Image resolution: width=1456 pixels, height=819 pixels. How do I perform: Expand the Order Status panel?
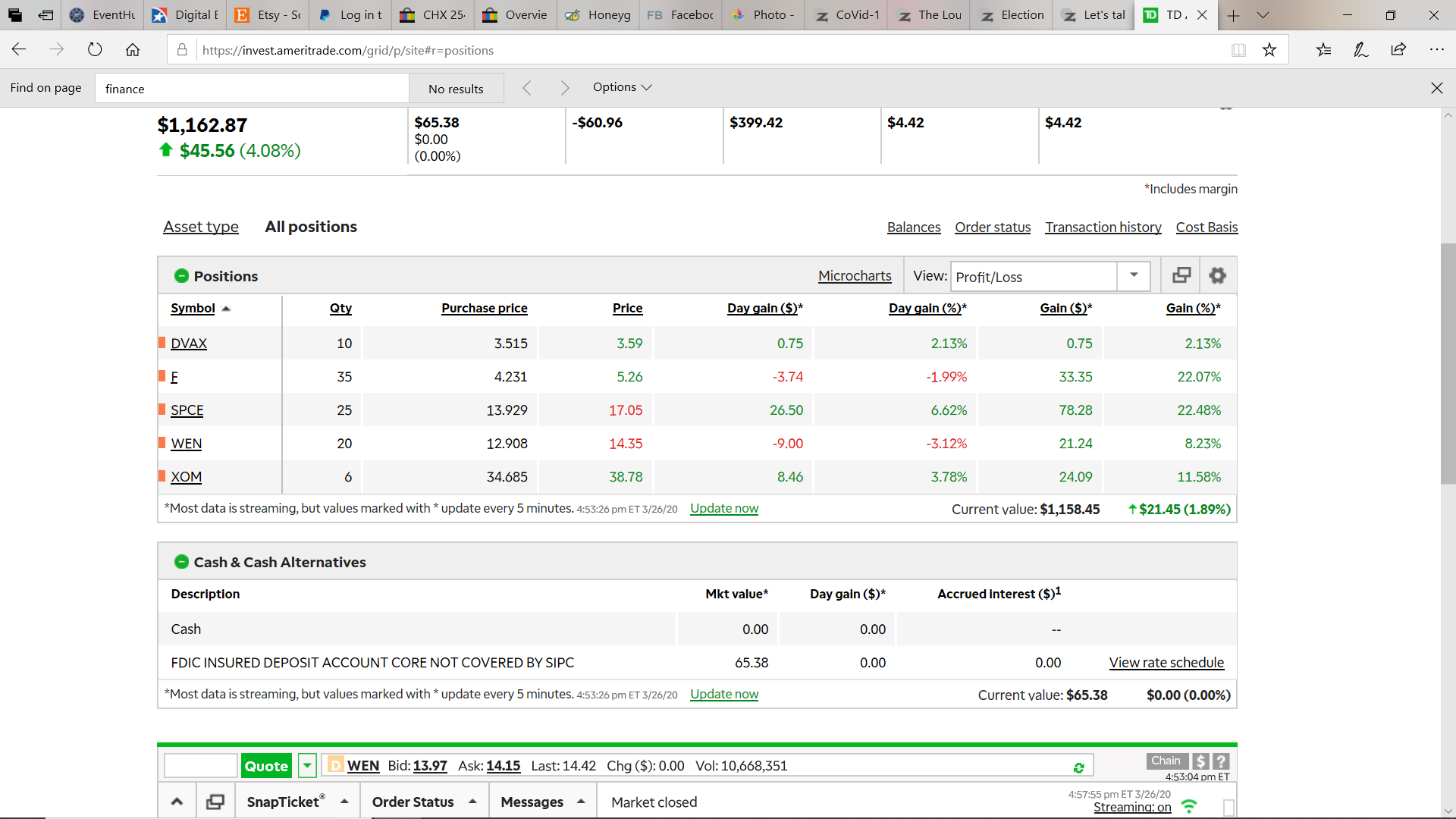(x=424, y=802)
